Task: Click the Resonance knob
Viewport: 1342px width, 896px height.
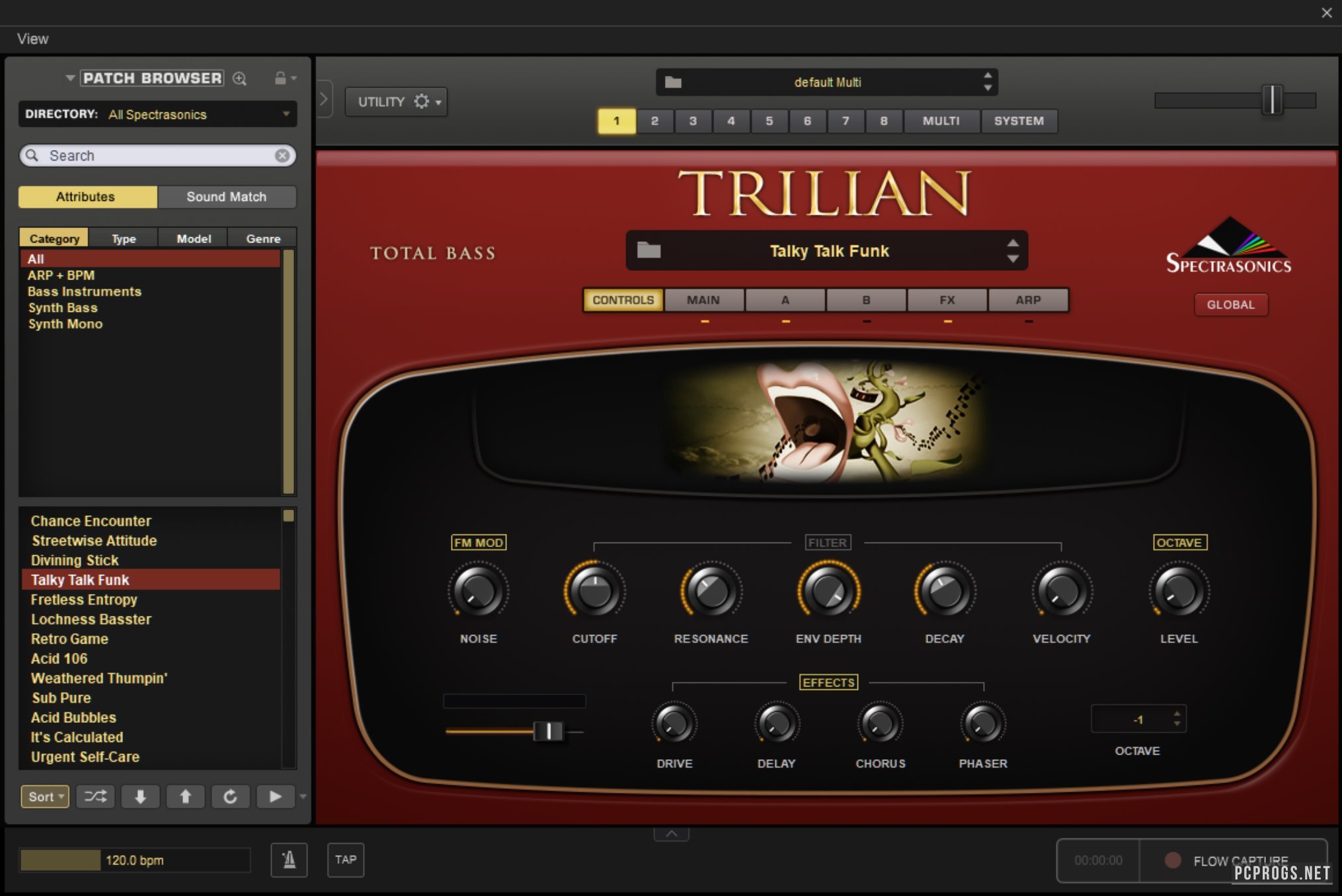Action: [711, 590]
